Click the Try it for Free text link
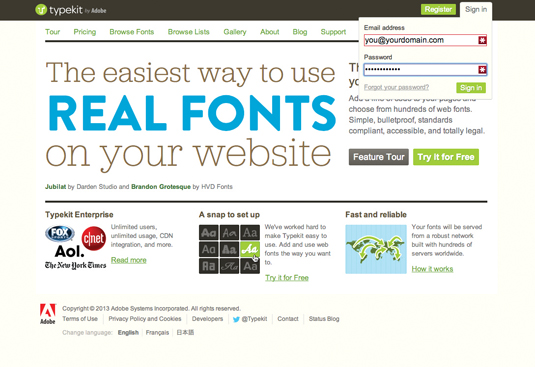Image resolution: width=535 pixels, height=367 pixels. point(287,278)
